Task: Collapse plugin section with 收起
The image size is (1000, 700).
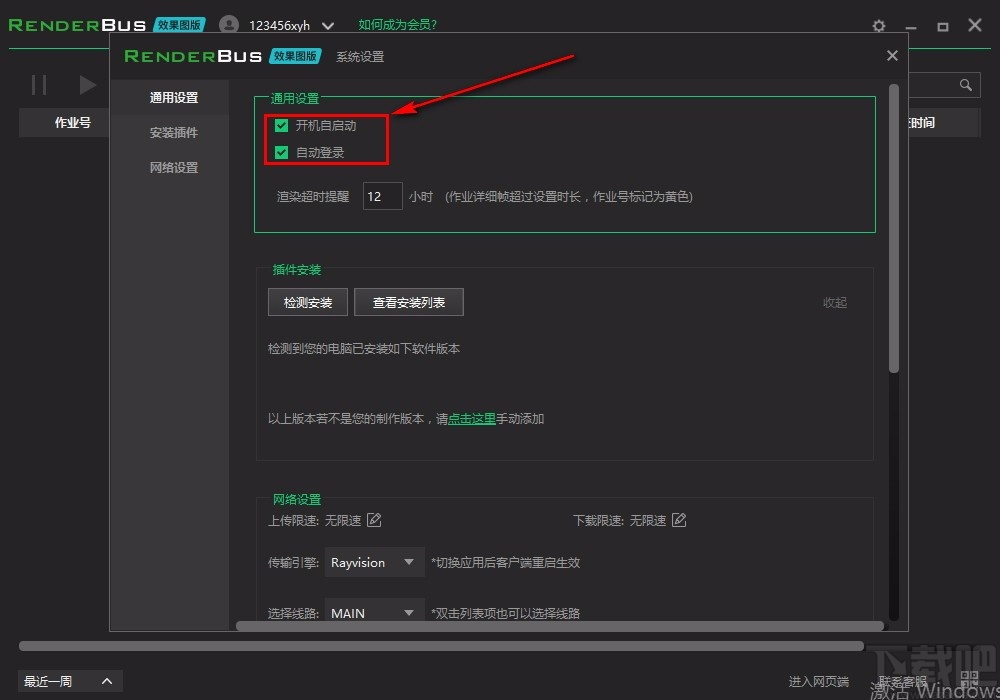Action: (835, 303)
